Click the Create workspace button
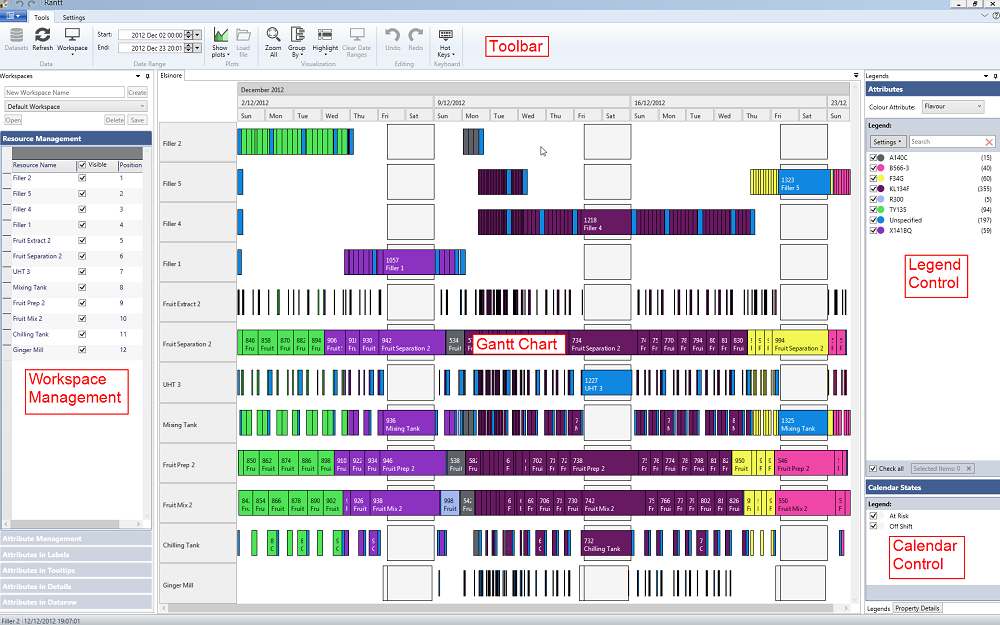 click(x=137, y=92)
